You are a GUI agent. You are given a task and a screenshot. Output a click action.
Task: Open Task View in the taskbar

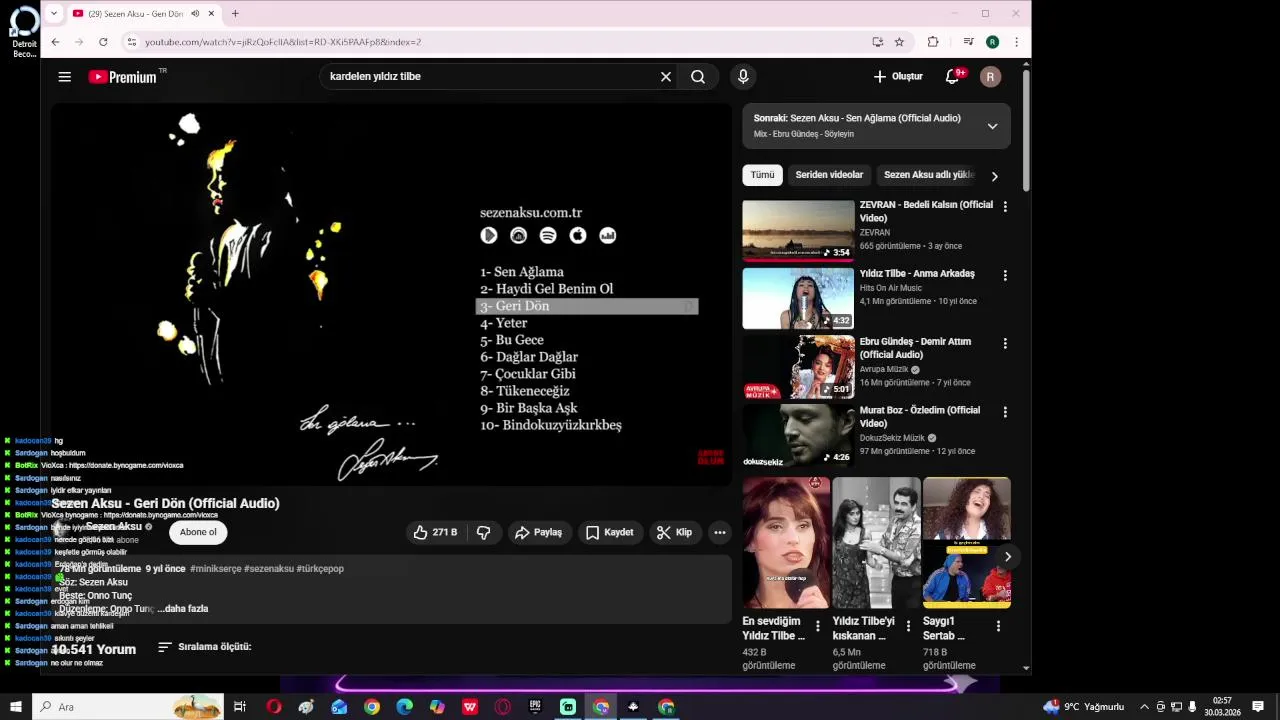click(x=240, y=707)
